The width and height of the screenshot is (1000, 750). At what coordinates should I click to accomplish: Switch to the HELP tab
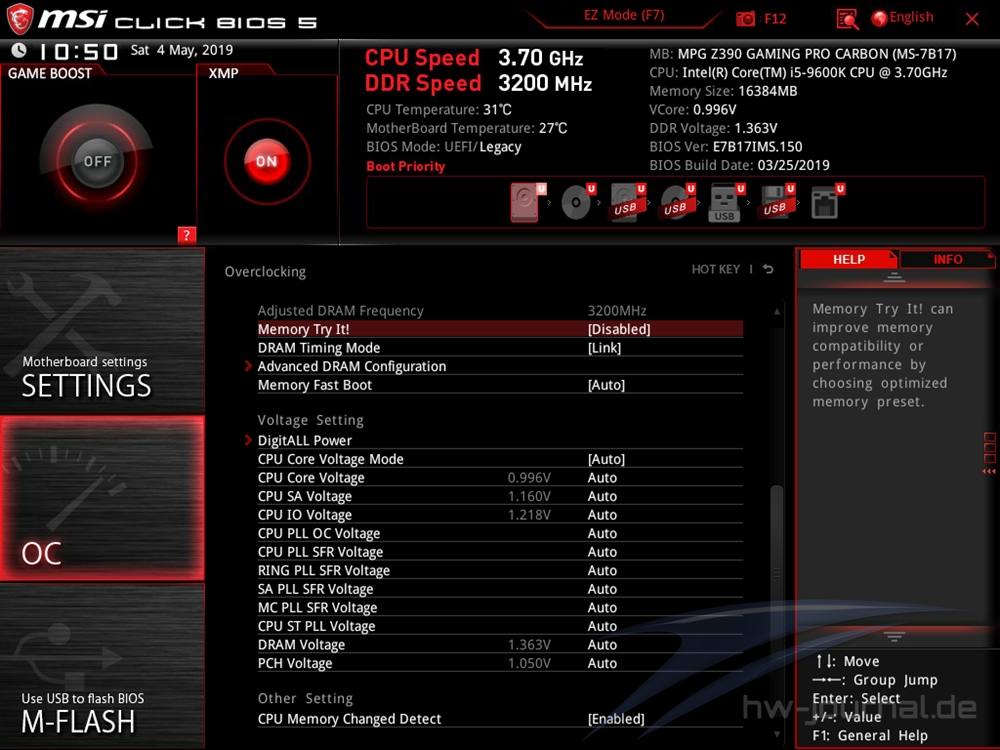848,260
